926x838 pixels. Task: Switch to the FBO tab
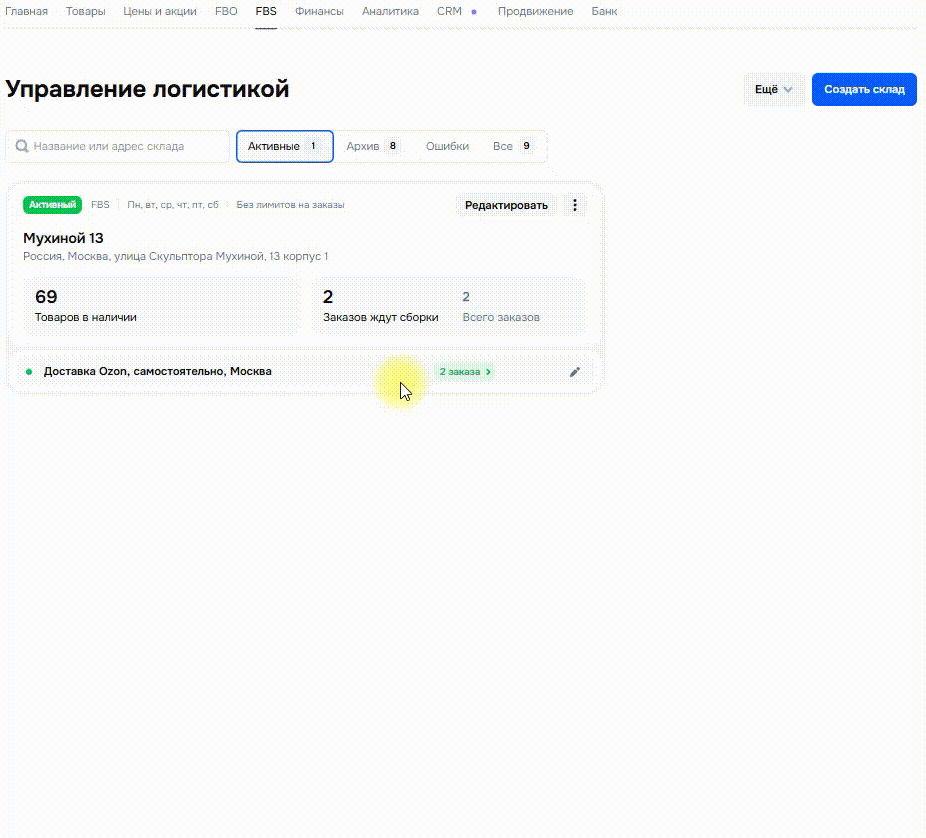[226, 11]
